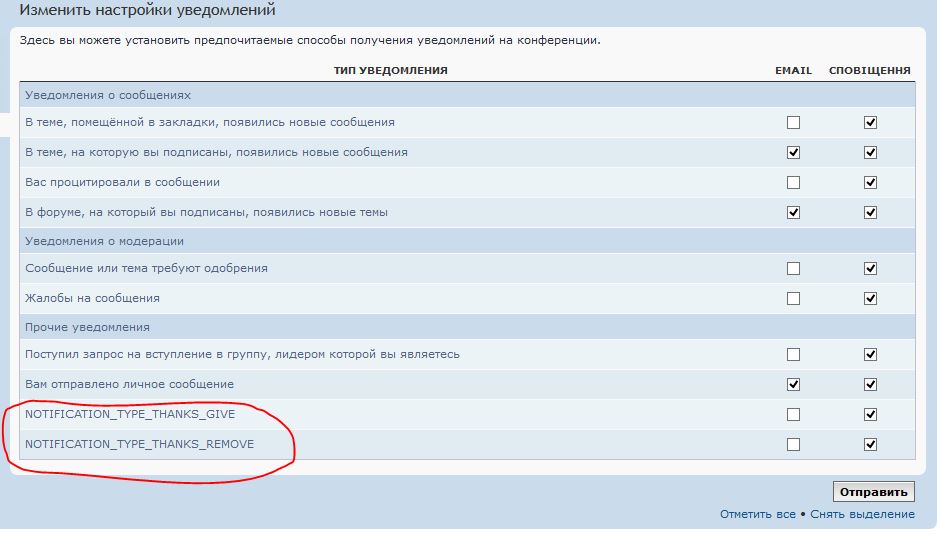
Task: Uncheck notification for posts requiring approval
Action: pyautogui.click(x=870, y=269)
